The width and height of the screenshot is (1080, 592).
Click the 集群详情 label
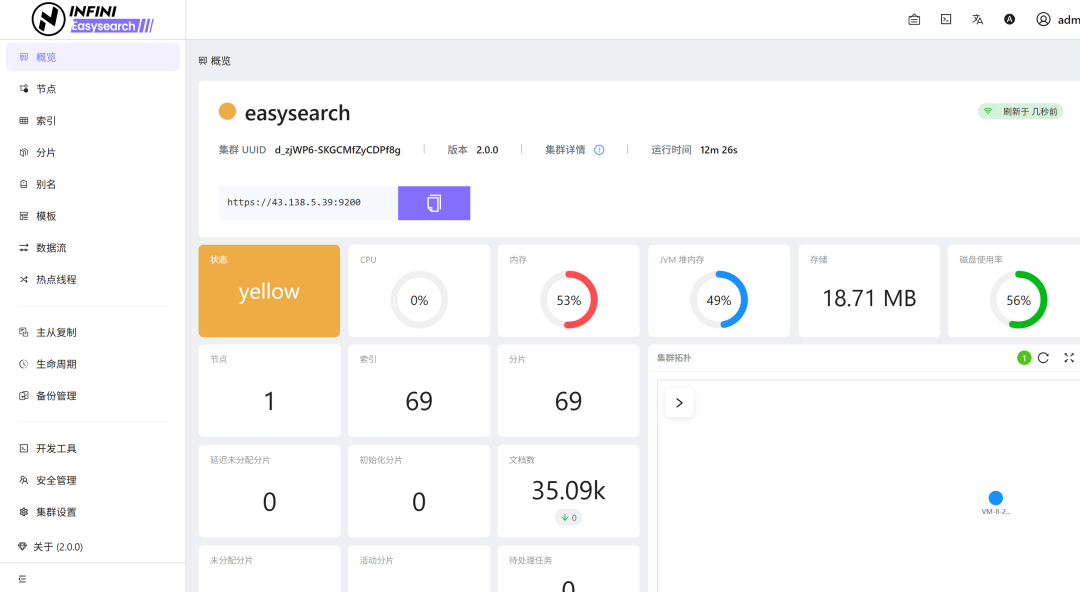pos(565,150)
